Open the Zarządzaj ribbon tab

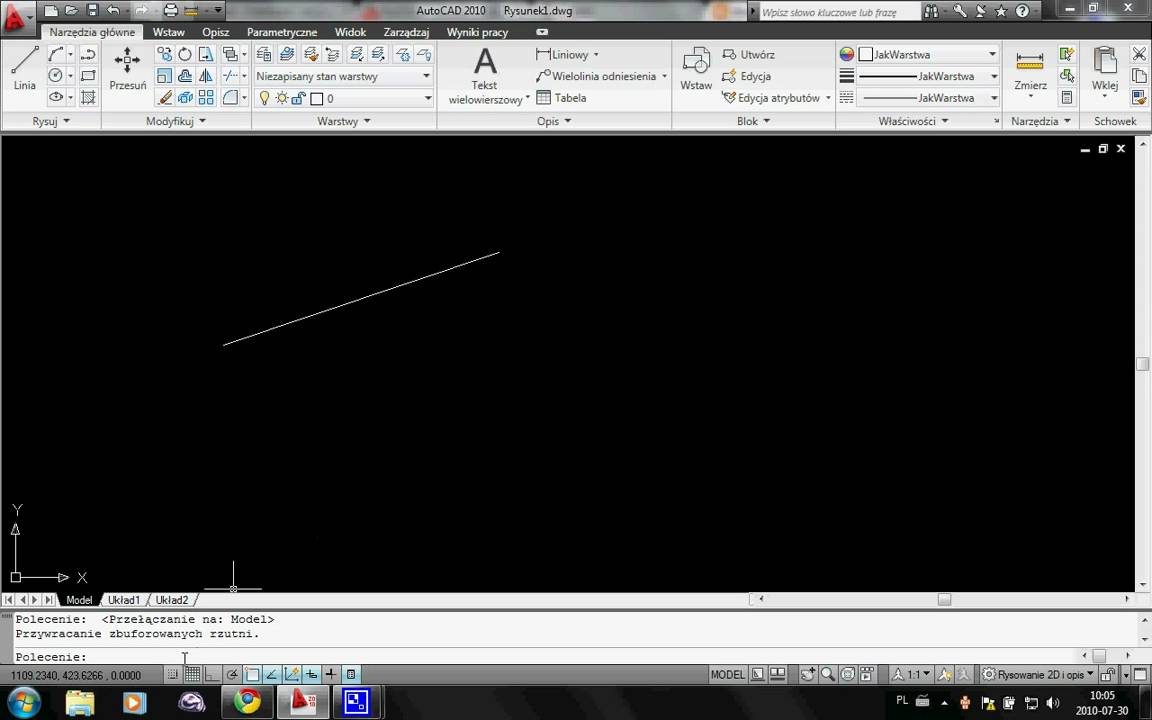pyautogui.click(x=406, y=32)
